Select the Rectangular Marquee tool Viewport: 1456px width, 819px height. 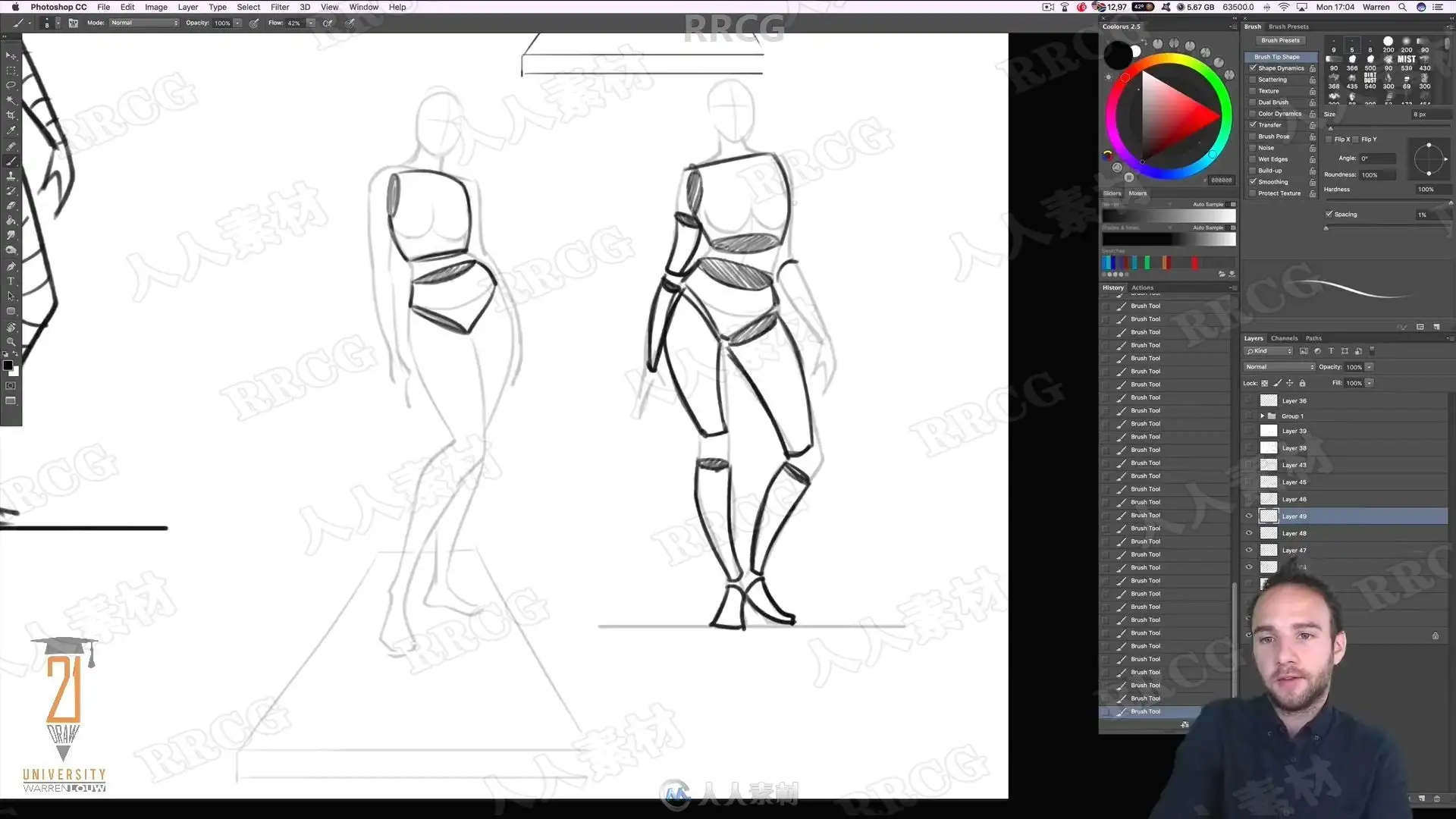click(11, 71)
